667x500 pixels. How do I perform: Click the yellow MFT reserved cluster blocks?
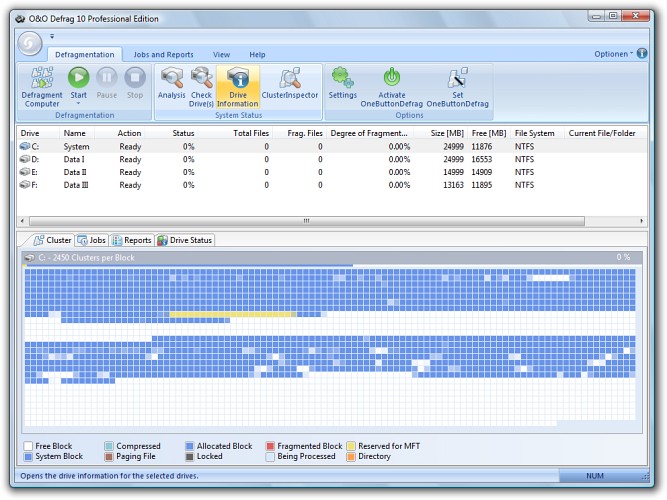[233, 314]
